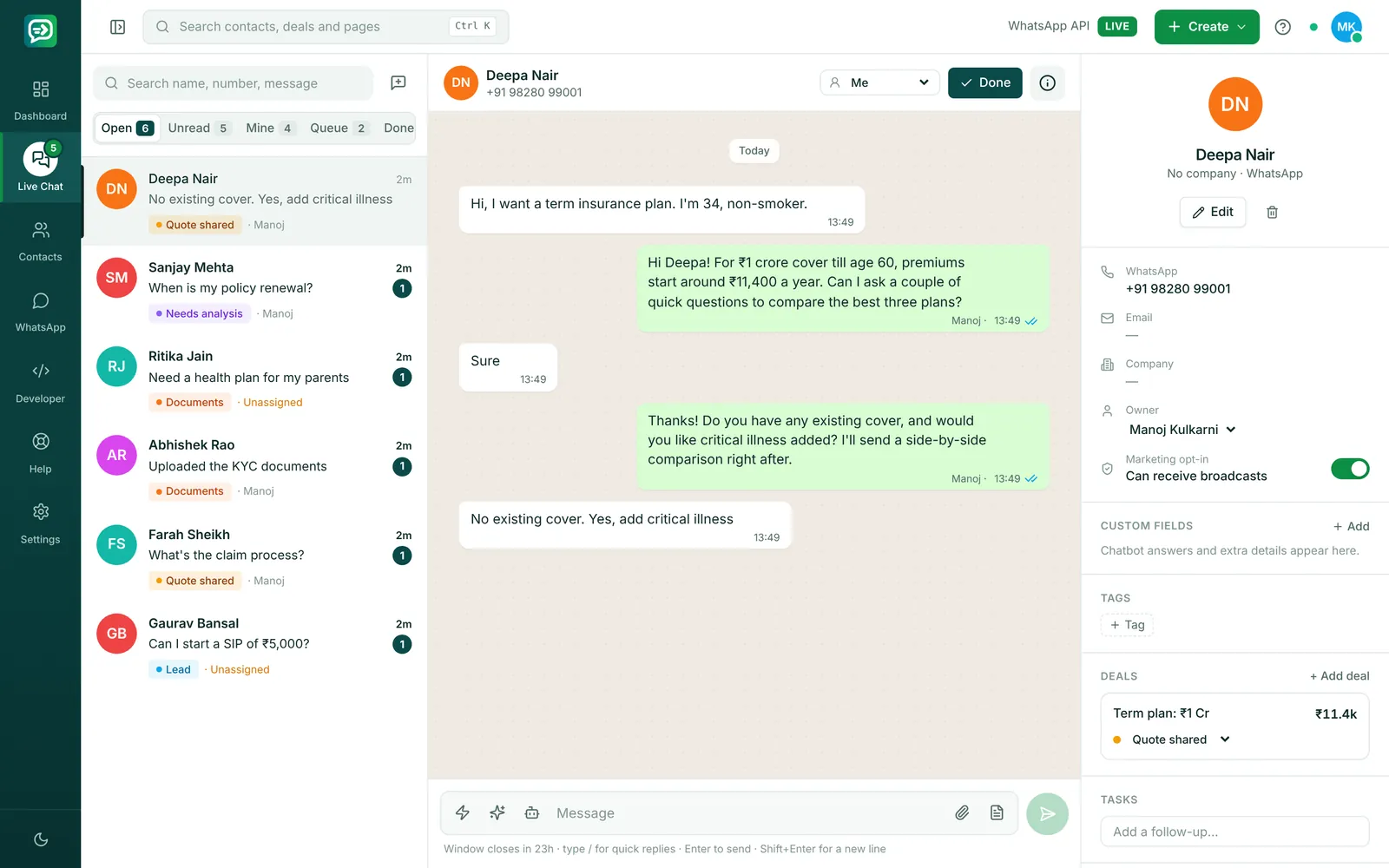Image resolution: width=1389 pixels, height=868 pixels.
Task: Edit Deepa Nair contact
Action: (x=1213, y=212)
